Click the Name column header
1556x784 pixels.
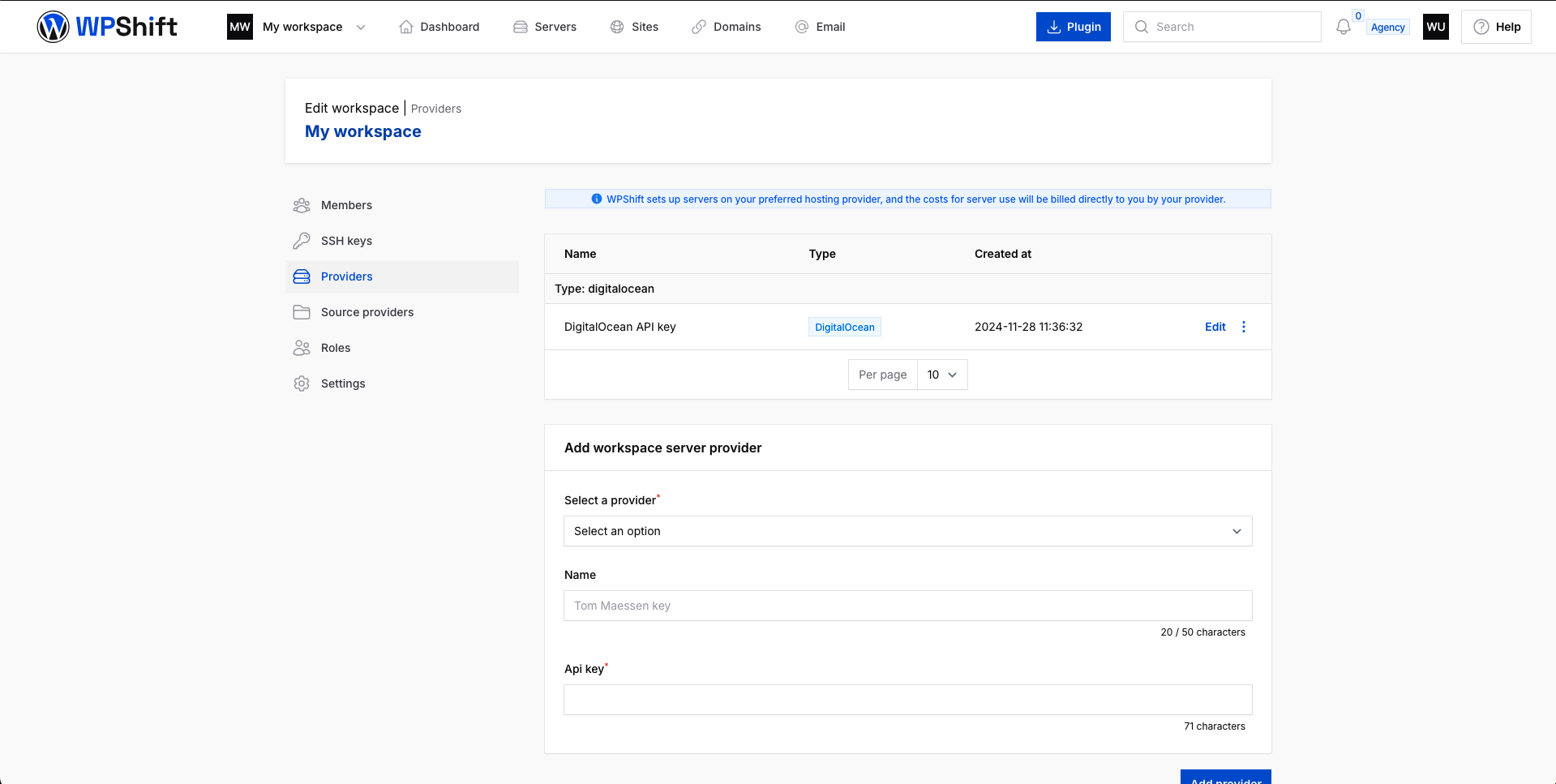[581, 254]
